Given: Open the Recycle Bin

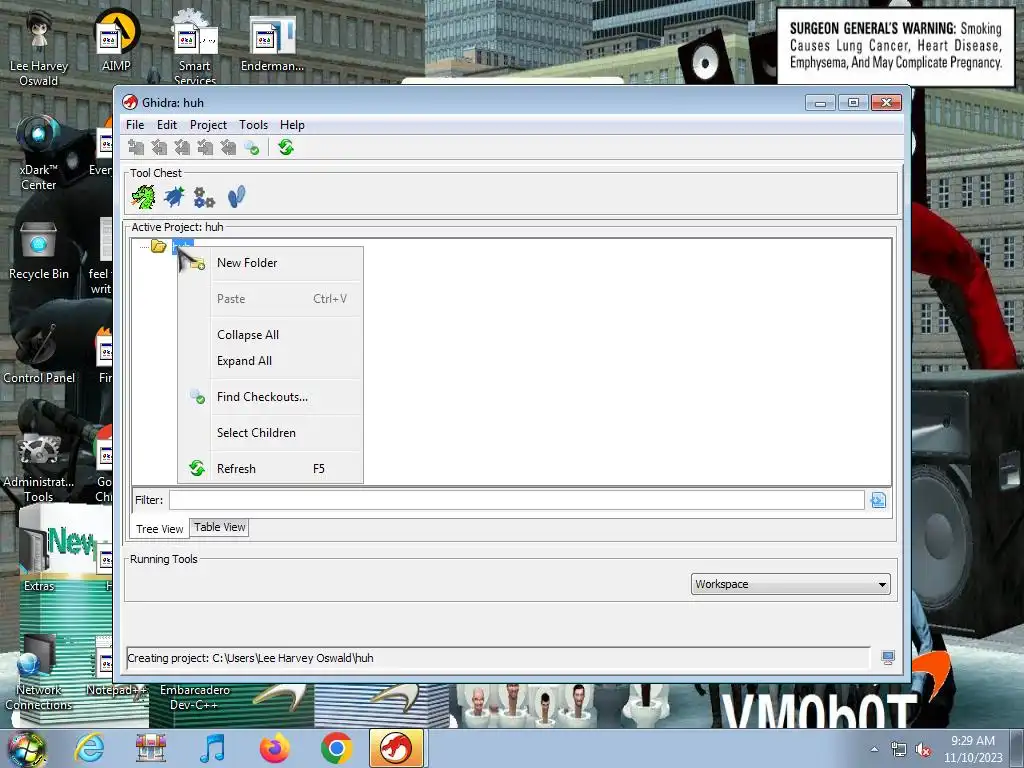Looking at the screenshot, I should pos(39,250).
